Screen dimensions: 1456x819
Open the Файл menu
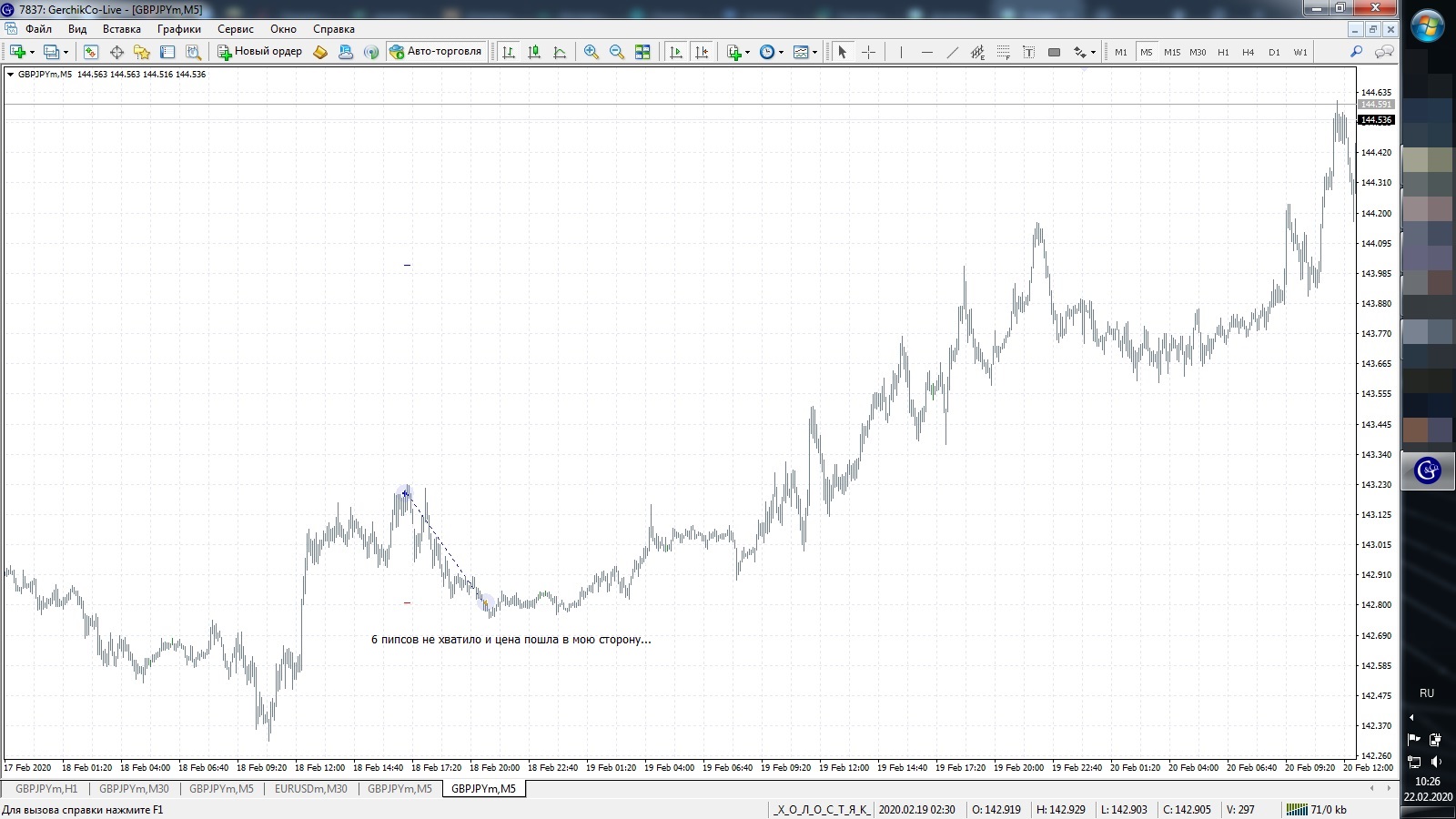tap(38, 29)
